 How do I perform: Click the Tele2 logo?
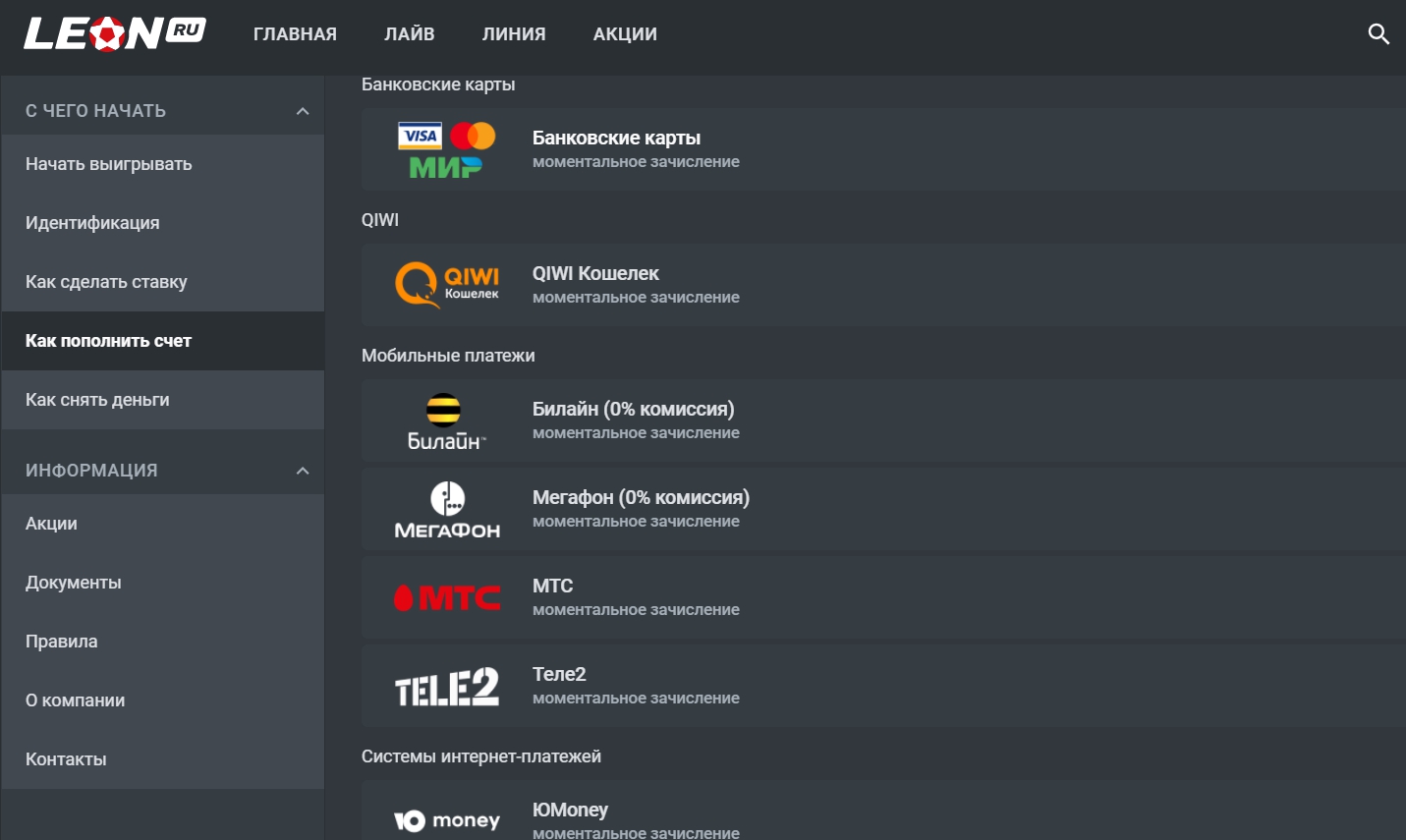tap(447, 687)
